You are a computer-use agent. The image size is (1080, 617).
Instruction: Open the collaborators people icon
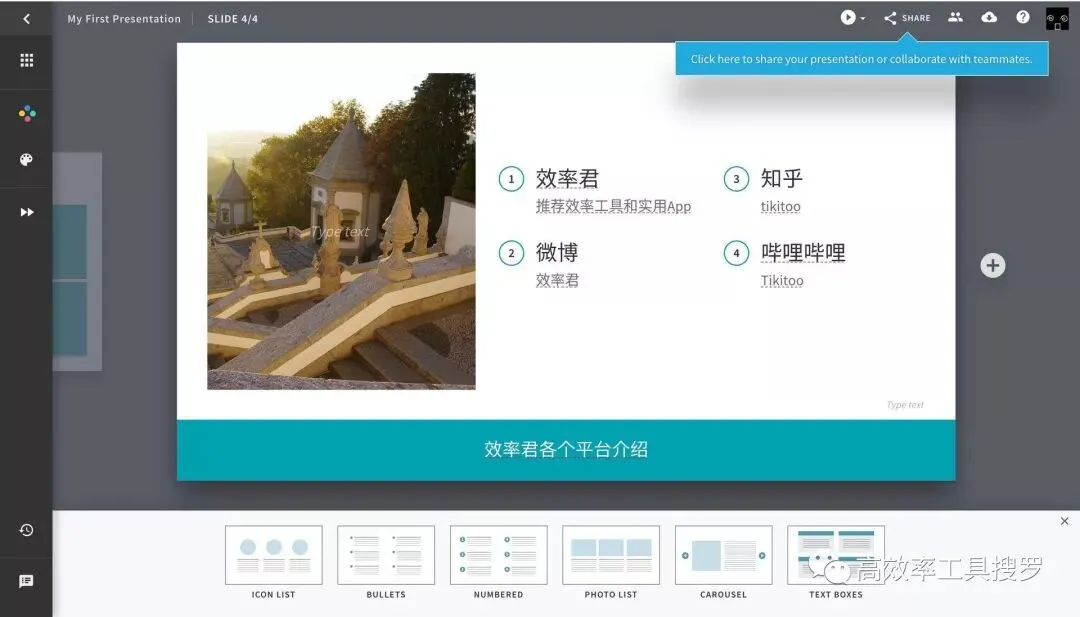(955, 17)
